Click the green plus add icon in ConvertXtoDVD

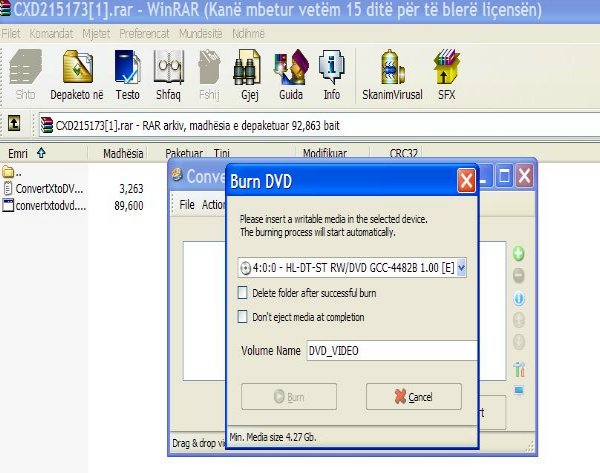point(518,253)
